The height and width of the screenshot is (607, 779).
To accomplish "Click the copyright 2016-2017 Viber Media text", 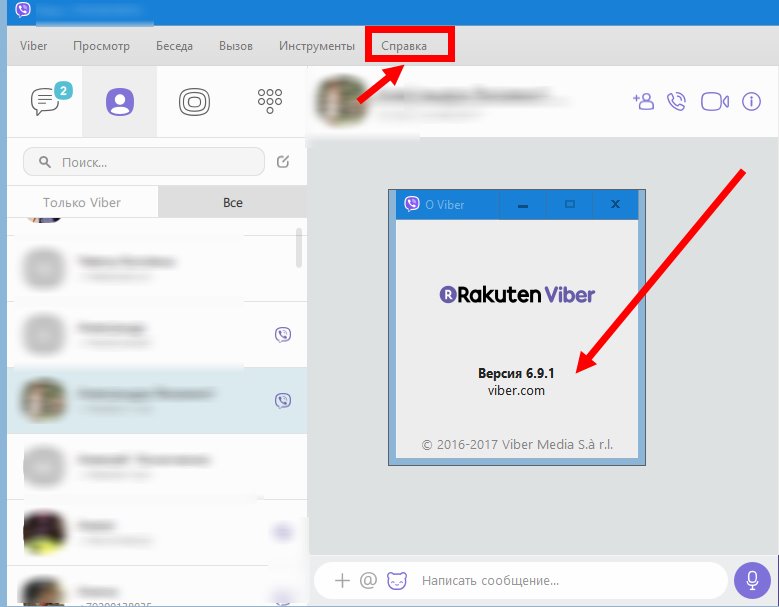I will point(517,444).
